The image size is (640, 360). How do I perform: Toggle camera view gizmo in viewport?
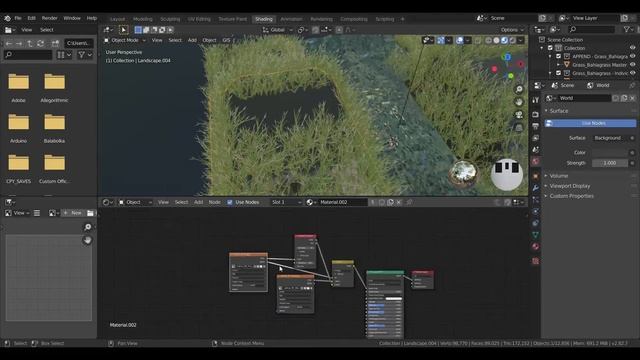[x=519, y=115]
